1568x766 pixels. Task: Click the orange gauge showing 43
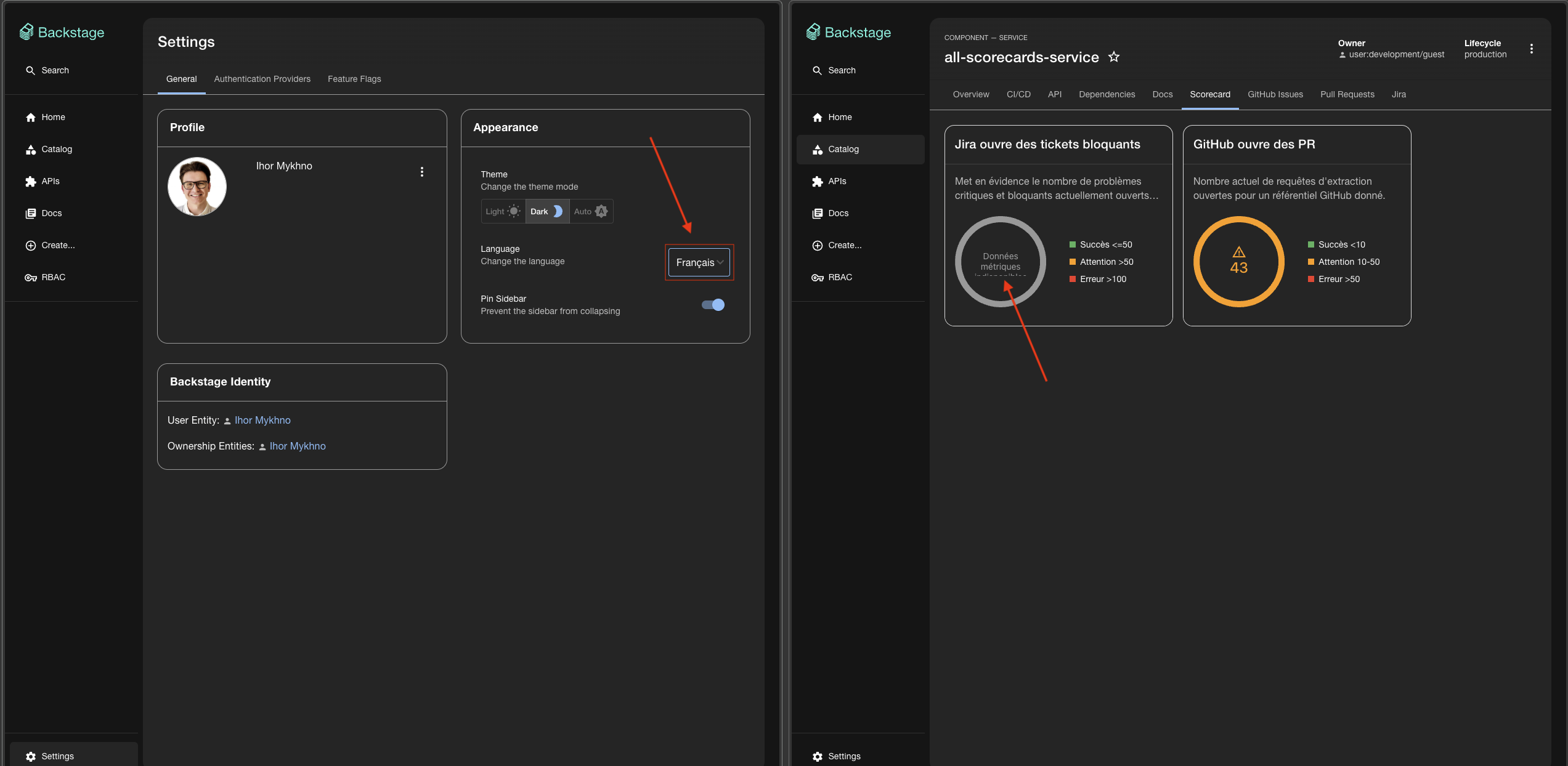(x=1238, y=262)
